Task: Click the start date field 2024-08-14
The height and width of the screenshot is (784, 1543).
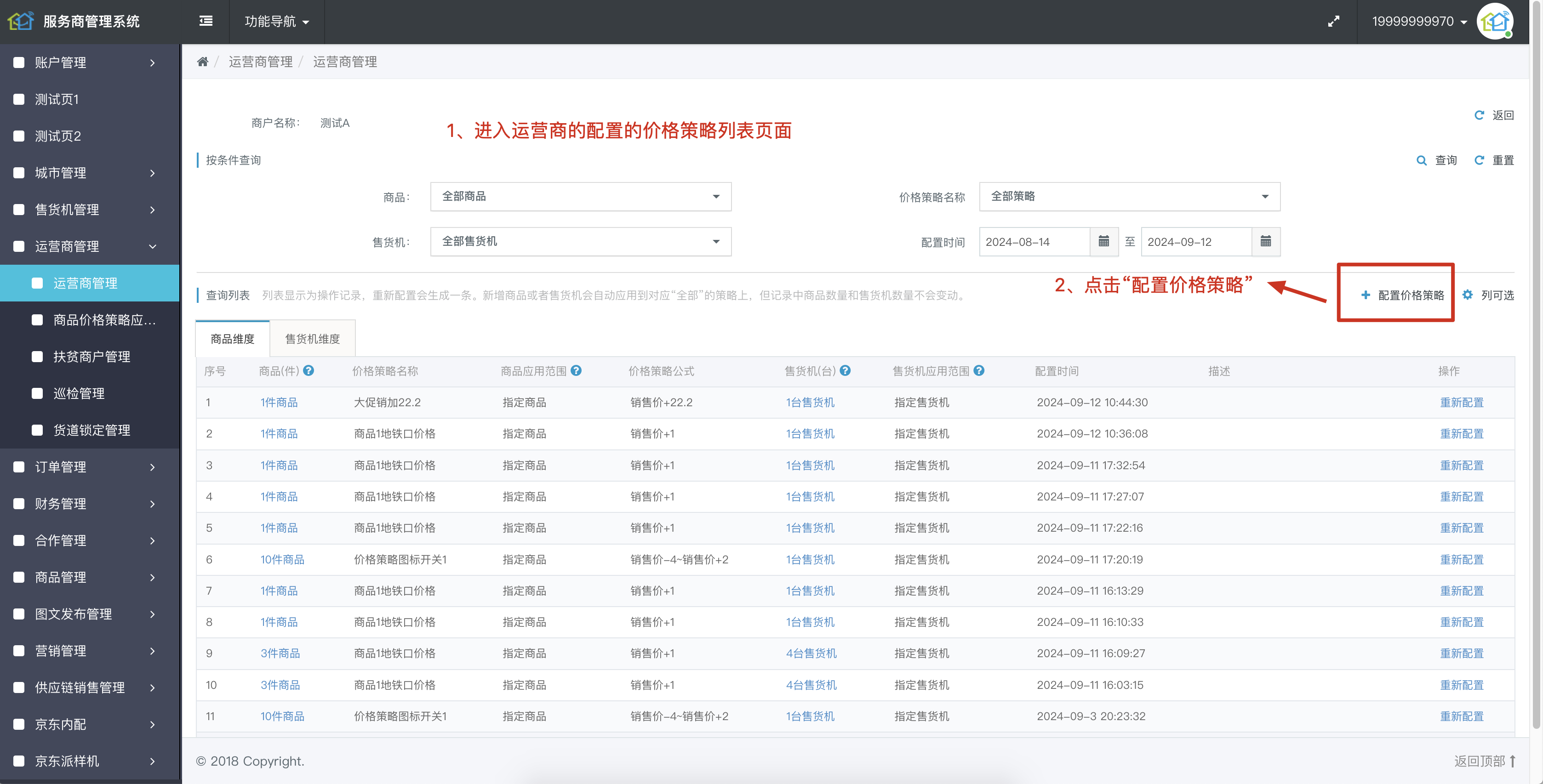Action: pos(1034,241)
